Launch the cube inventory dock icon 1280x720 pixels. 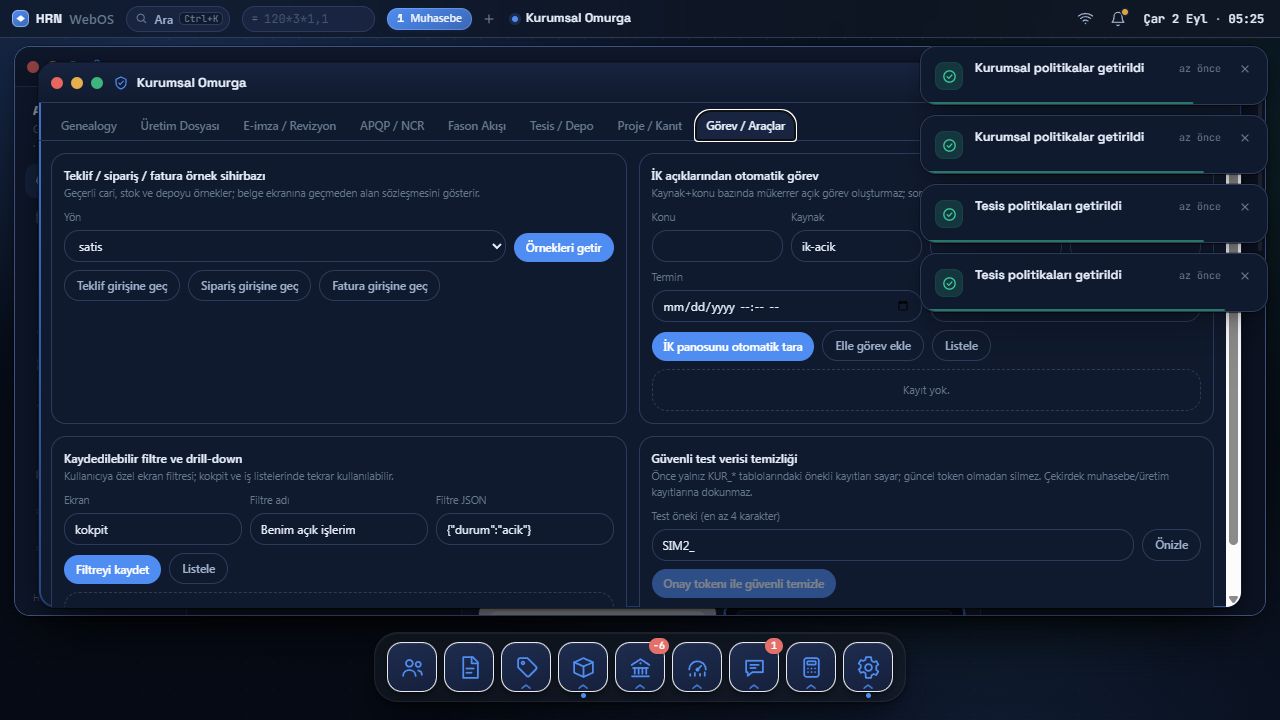tap(583, 667)
